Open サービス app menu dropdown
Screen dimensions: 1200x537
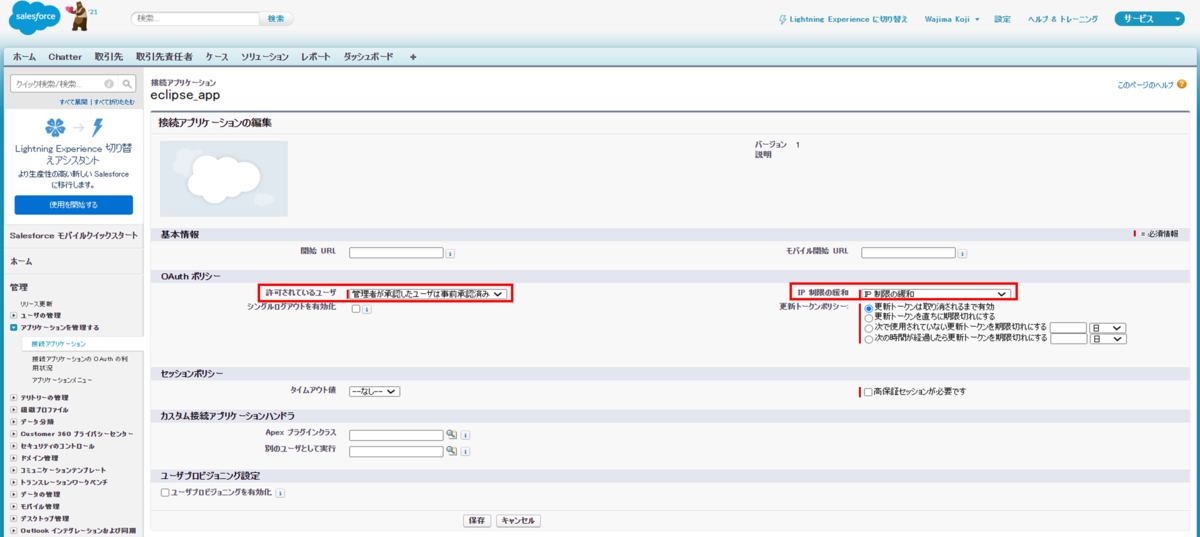pos(1152,19)
